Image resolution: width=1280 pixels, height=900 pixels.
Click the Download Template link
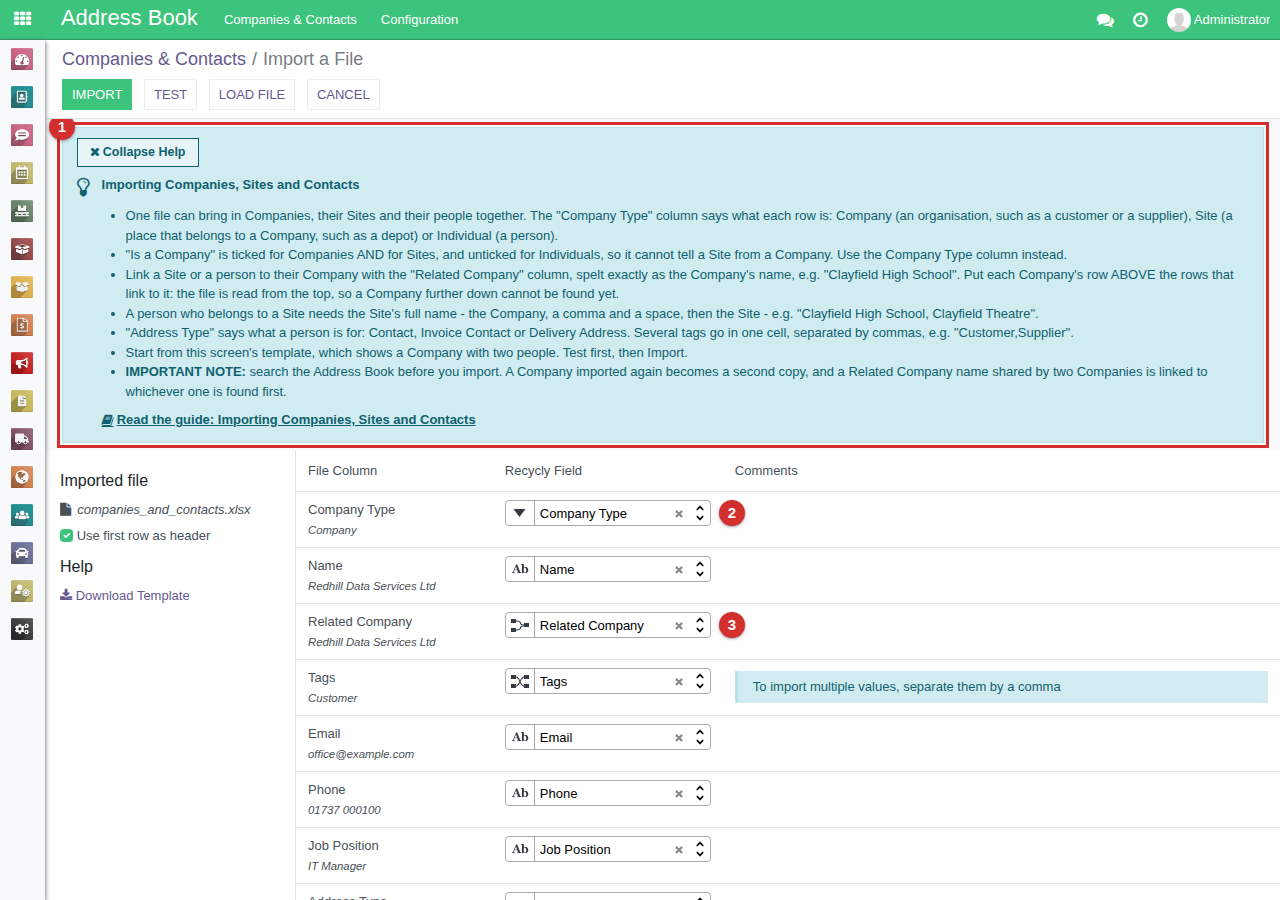click(125, 595)
